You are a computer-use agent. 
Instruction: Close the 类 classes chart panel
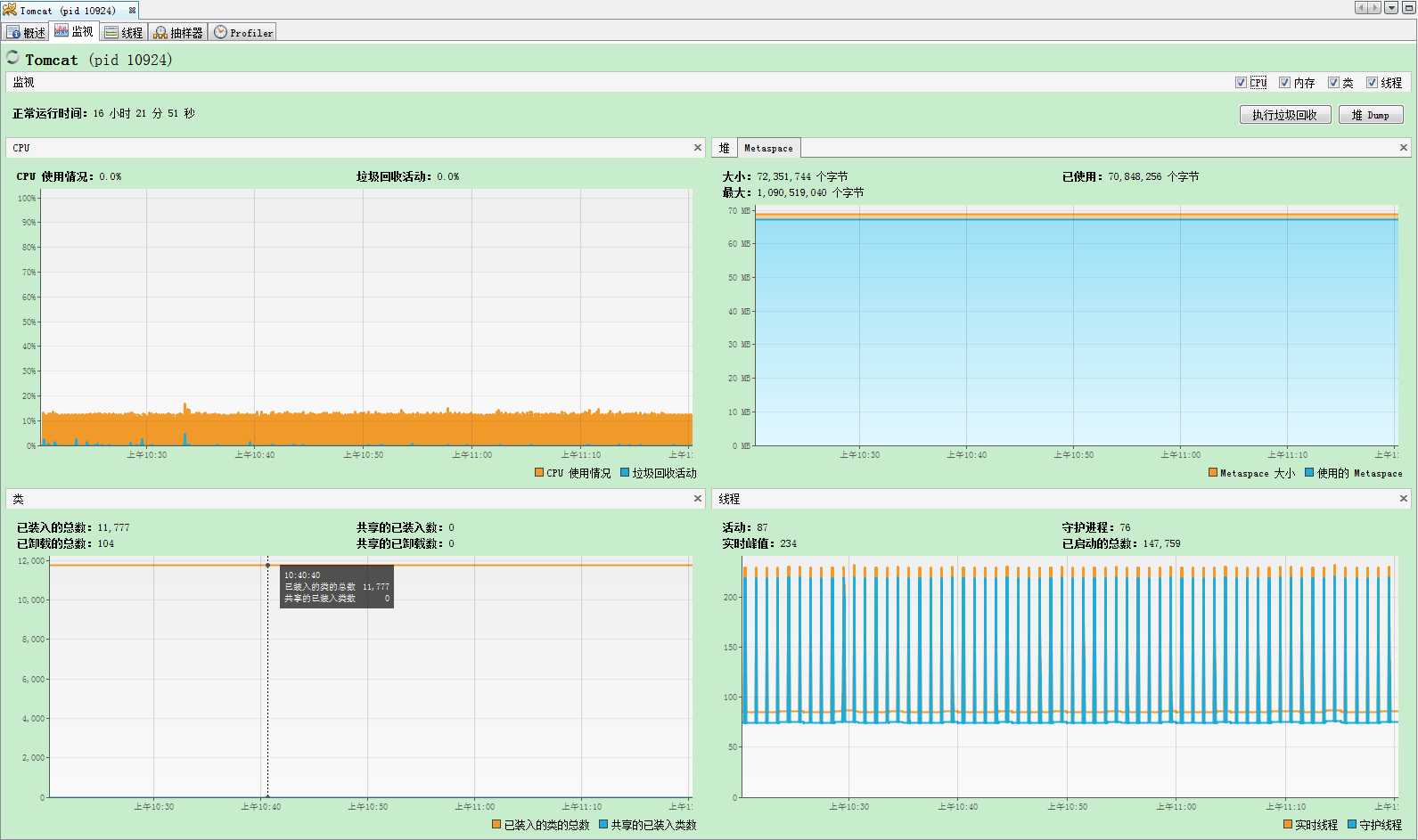(x=698, y=499)
